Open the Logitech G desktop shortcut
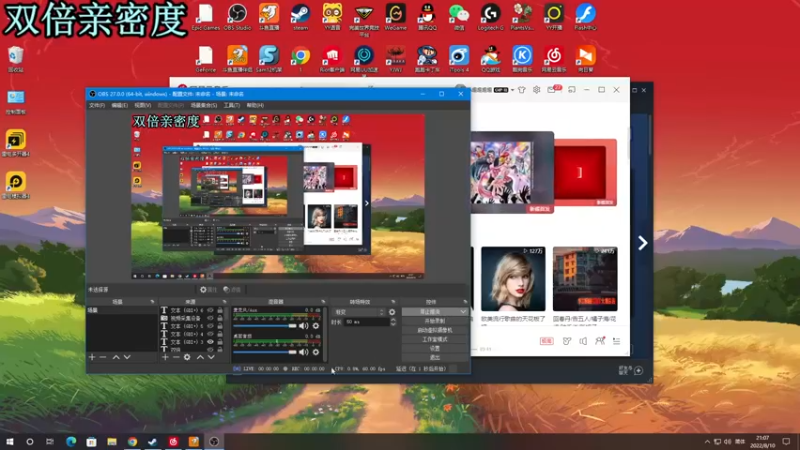800x450 pixels. click(x=490, y=17)
